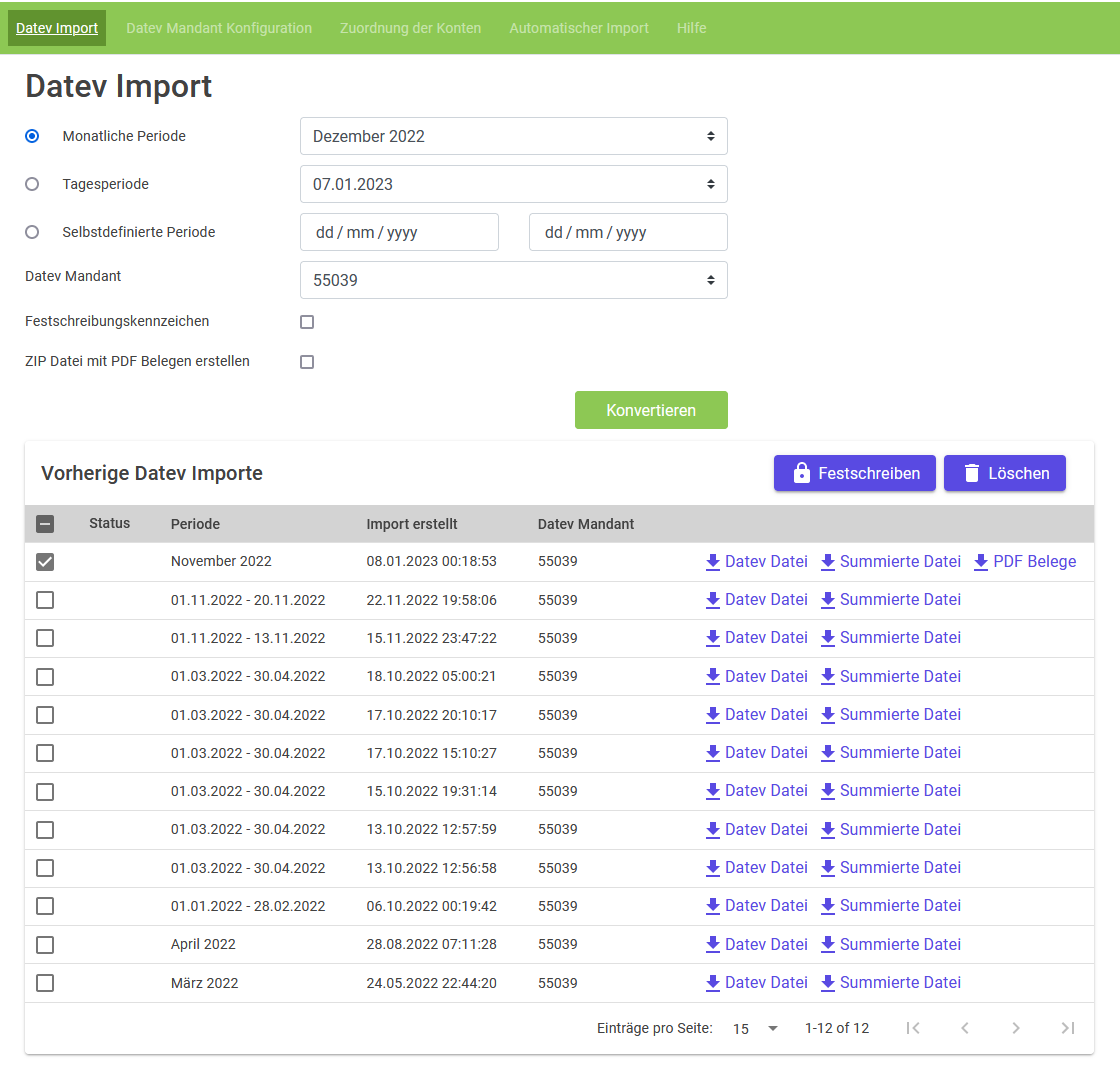
Task: Open the Datev Mandant 55039 dropdown
Action: (x=514, y=280)
